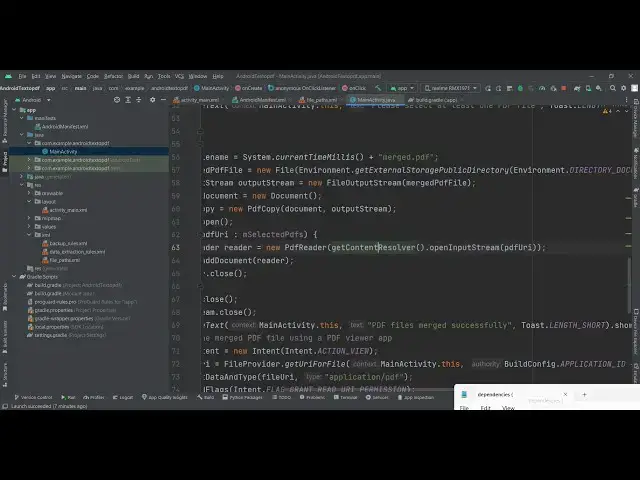Open the Version Control tool window
The image size is (640, 480).
pos(33,397)
